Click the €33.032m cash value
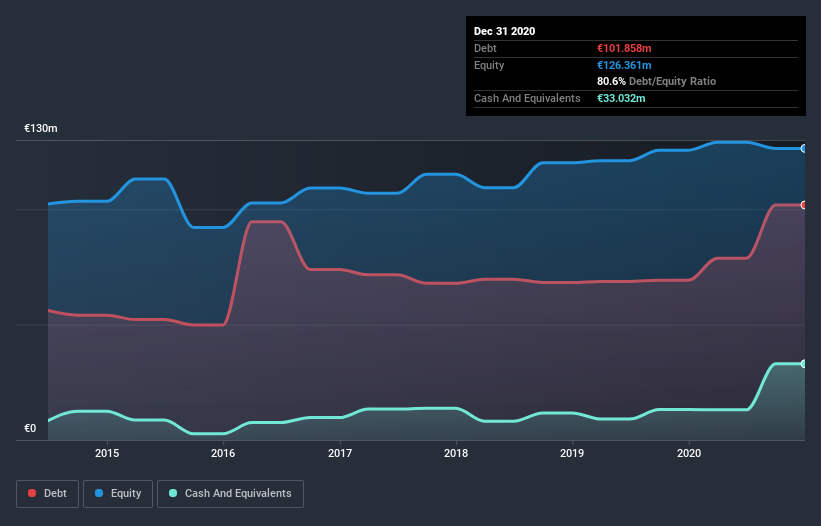Image resolution: width=821 pixels, height=526 pixels. click(x=621, y=98)
